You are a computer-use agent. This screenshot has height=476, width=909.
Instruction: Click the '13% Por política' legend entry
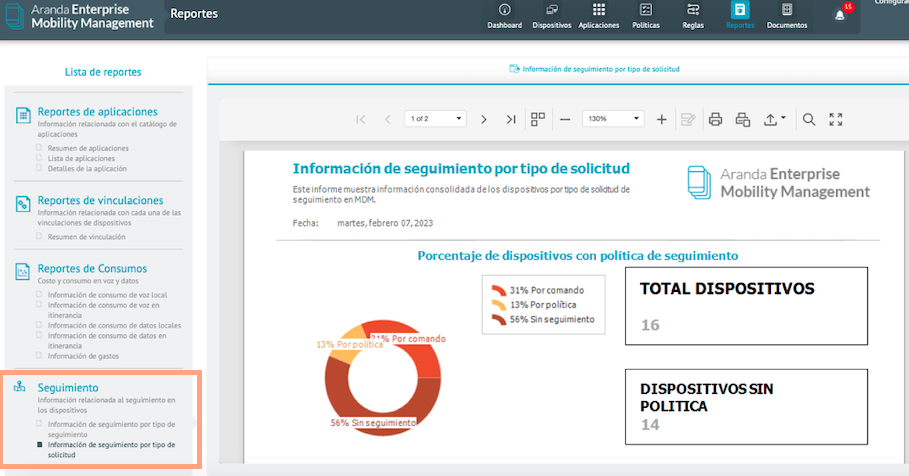(534, 305)
